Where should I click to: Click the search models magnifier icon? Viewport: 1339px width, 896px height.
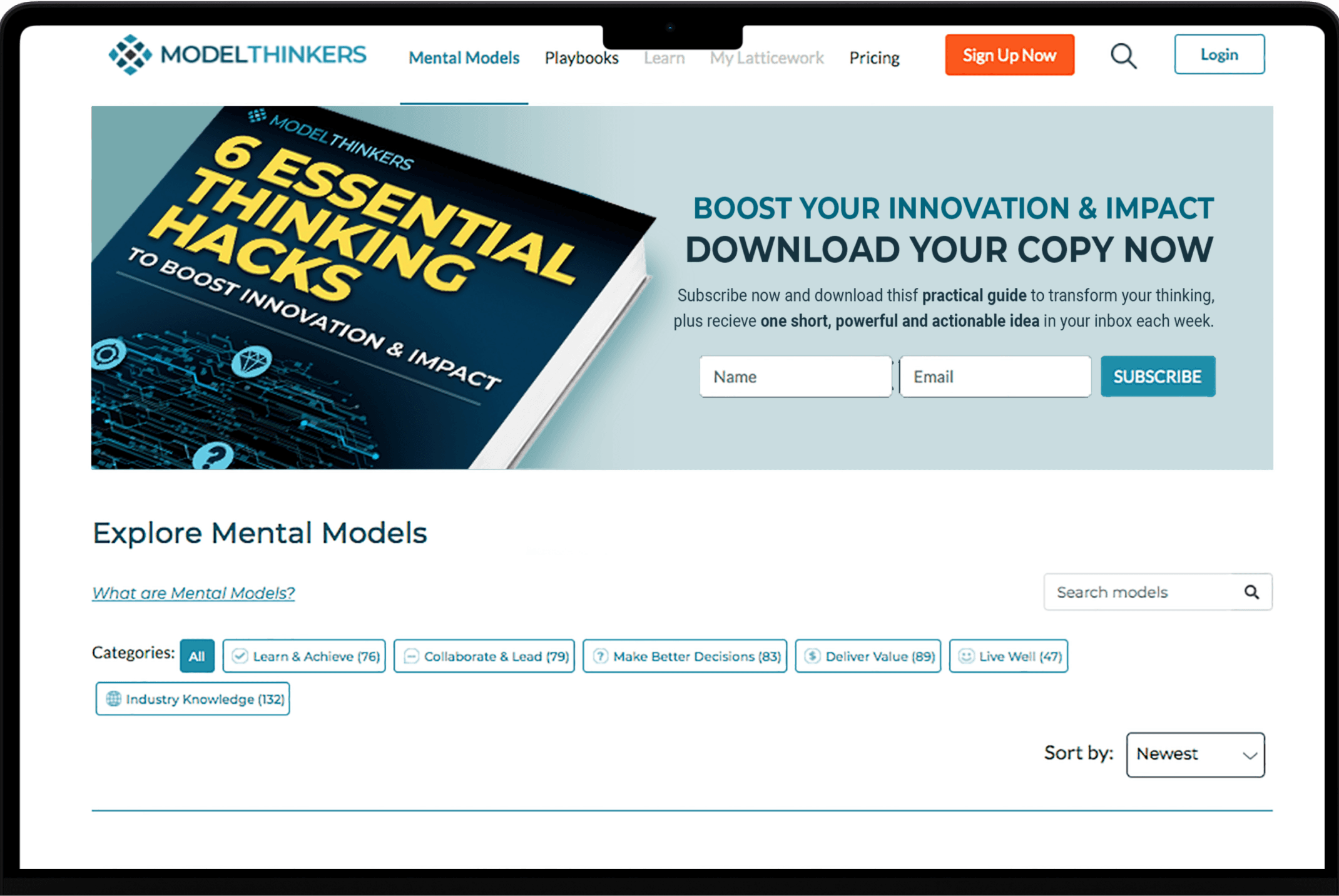1251,592
